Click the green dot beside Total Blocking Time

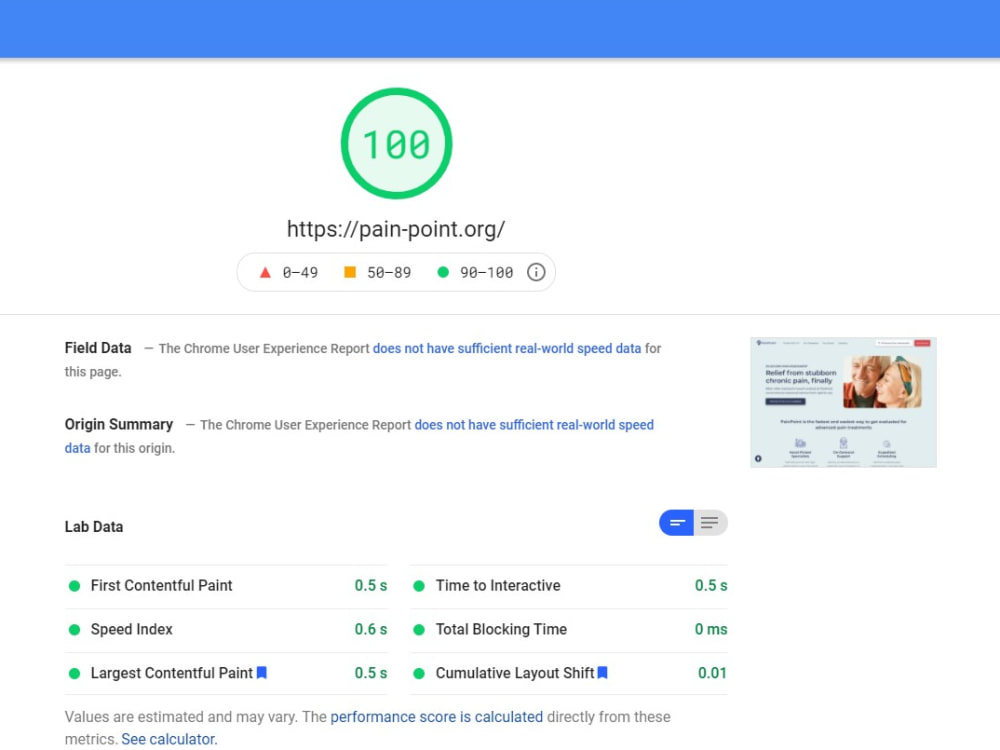[419, 630]
